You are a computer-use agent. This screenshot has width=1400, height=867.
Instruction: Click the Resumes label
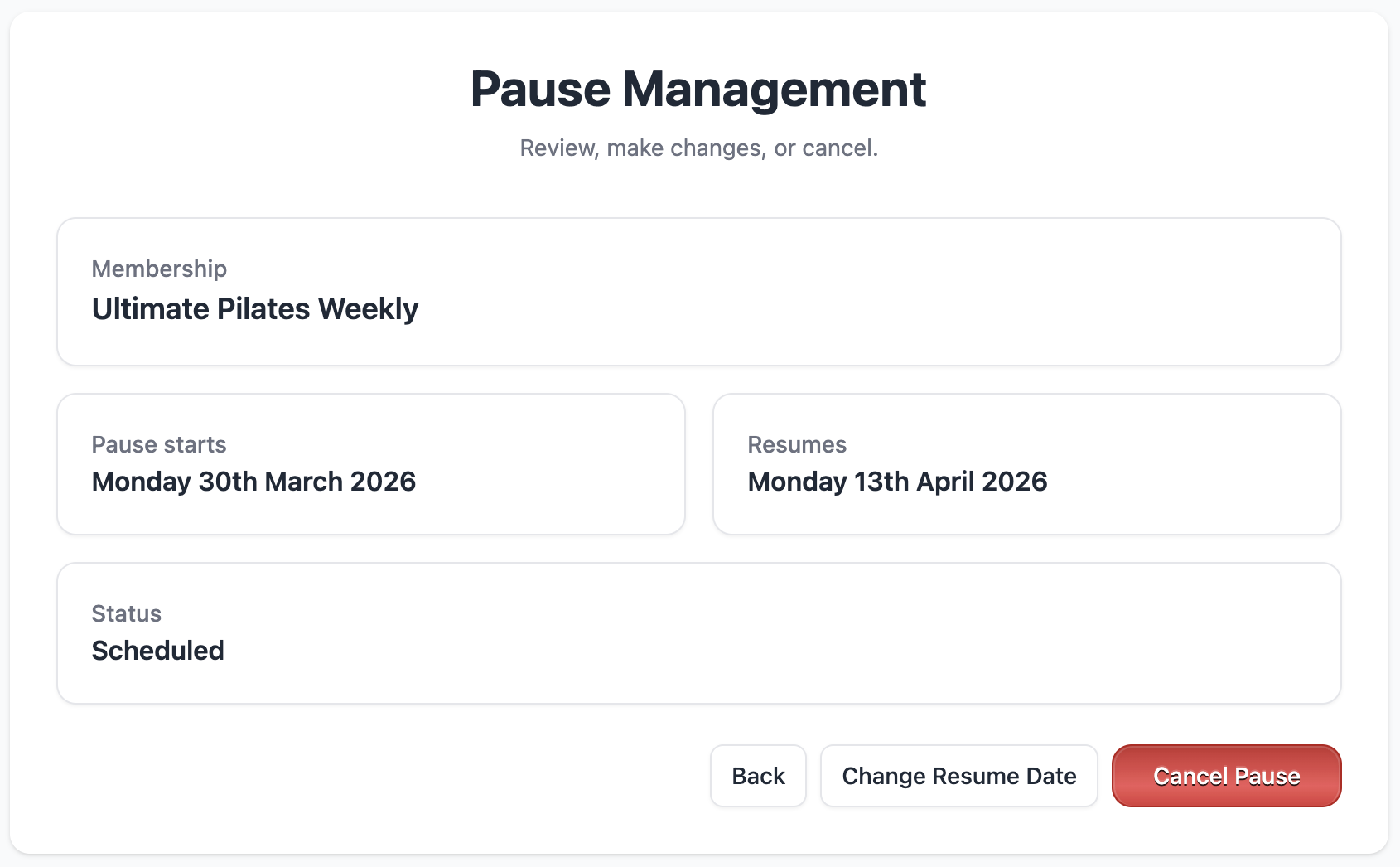click(x=797, y=444)
